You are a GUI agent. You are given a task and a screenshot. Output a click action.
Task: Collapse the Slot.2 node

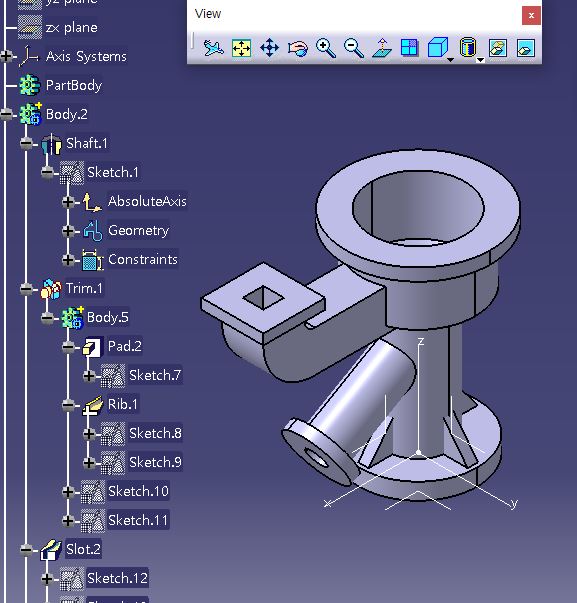26,550
